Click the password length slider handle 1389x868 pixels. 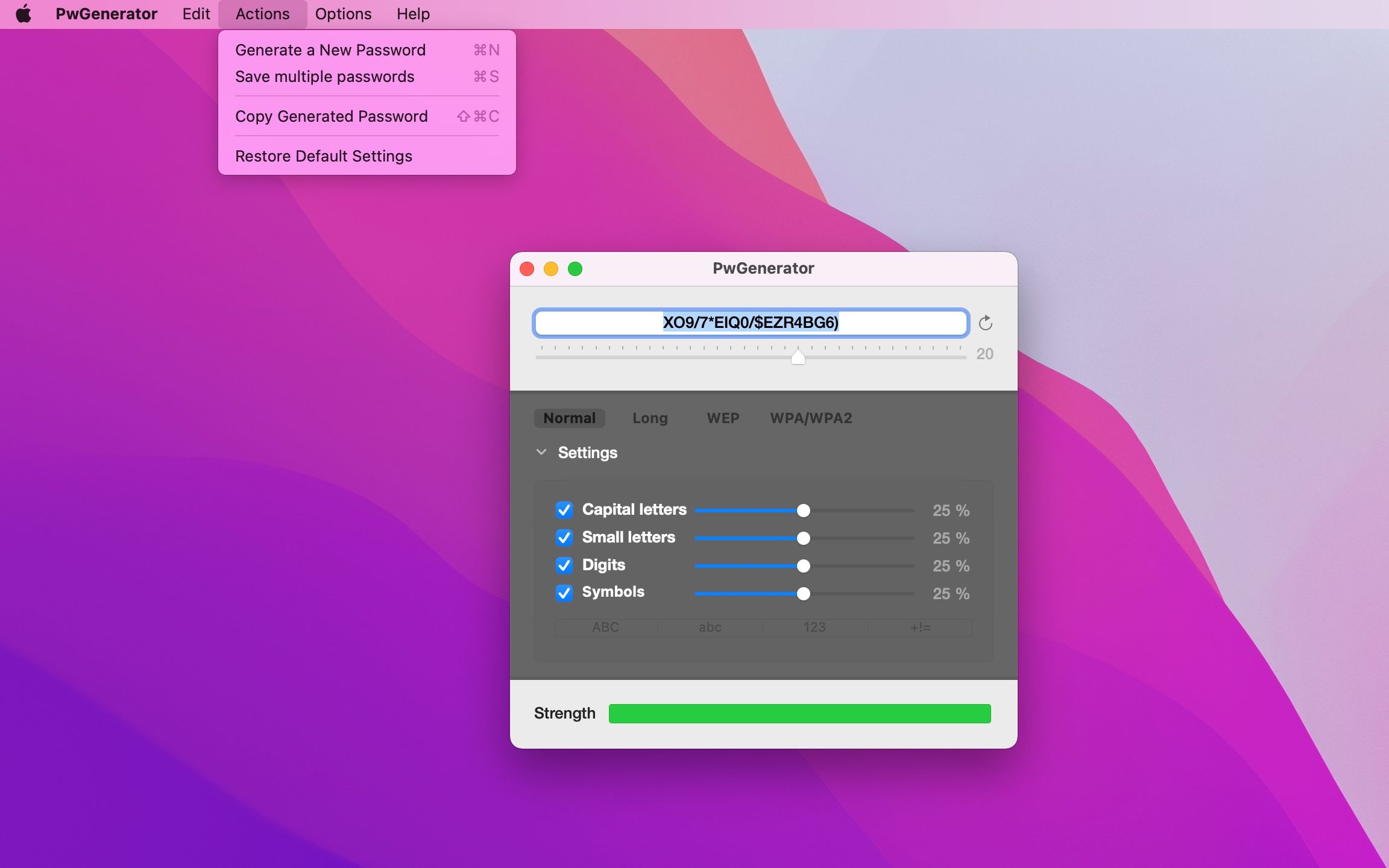(799, 357)
